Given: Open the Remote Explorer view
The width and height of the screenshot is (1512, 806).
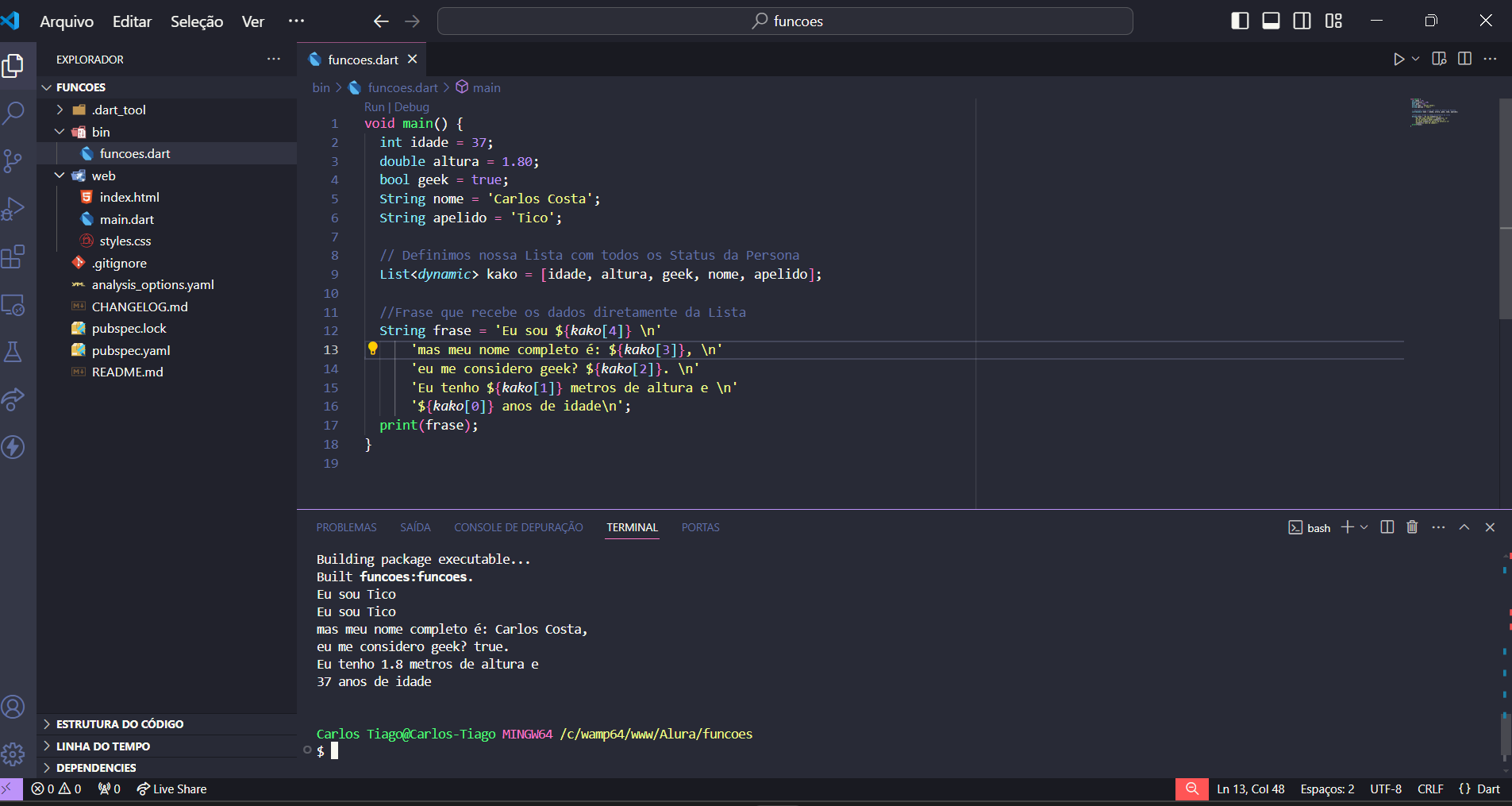Looking at the screenshot, I should coord(13,305).
